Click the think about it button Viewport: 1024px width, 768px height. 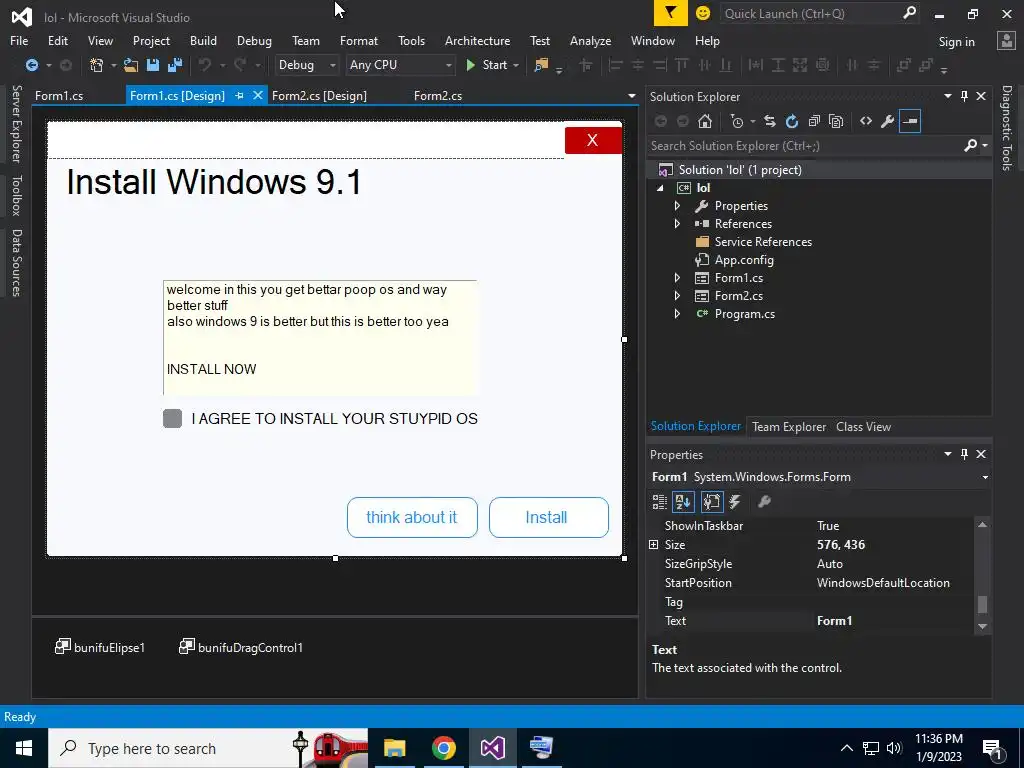click(412, 517)
